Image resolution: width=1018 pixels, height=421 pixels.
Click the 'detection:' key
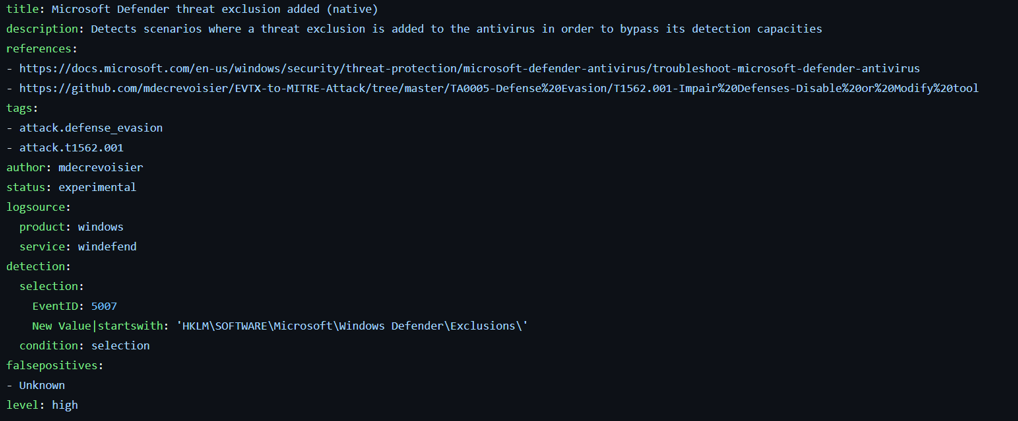(x=38, y=266)
